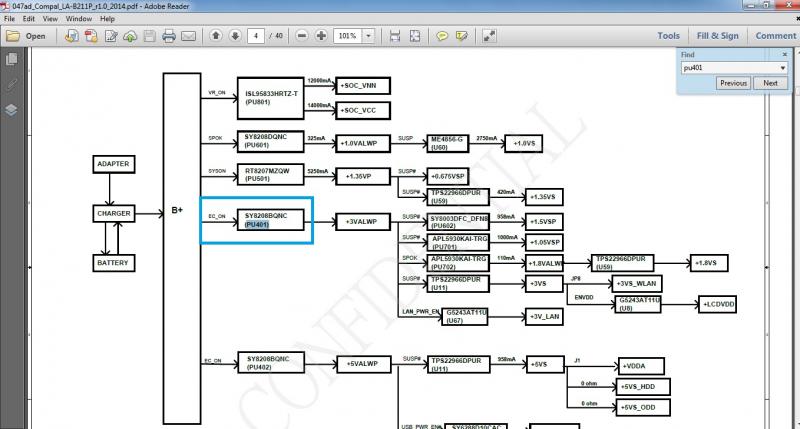
Task: Click the +3V_LAN box
Action: 544,317
